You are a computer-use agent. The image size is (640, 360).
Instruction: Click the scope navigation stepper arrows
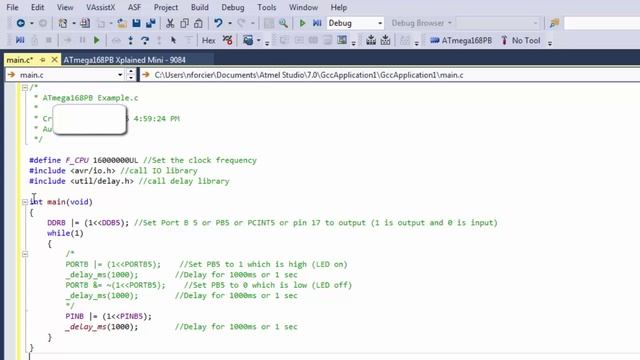tap(131, 75)
